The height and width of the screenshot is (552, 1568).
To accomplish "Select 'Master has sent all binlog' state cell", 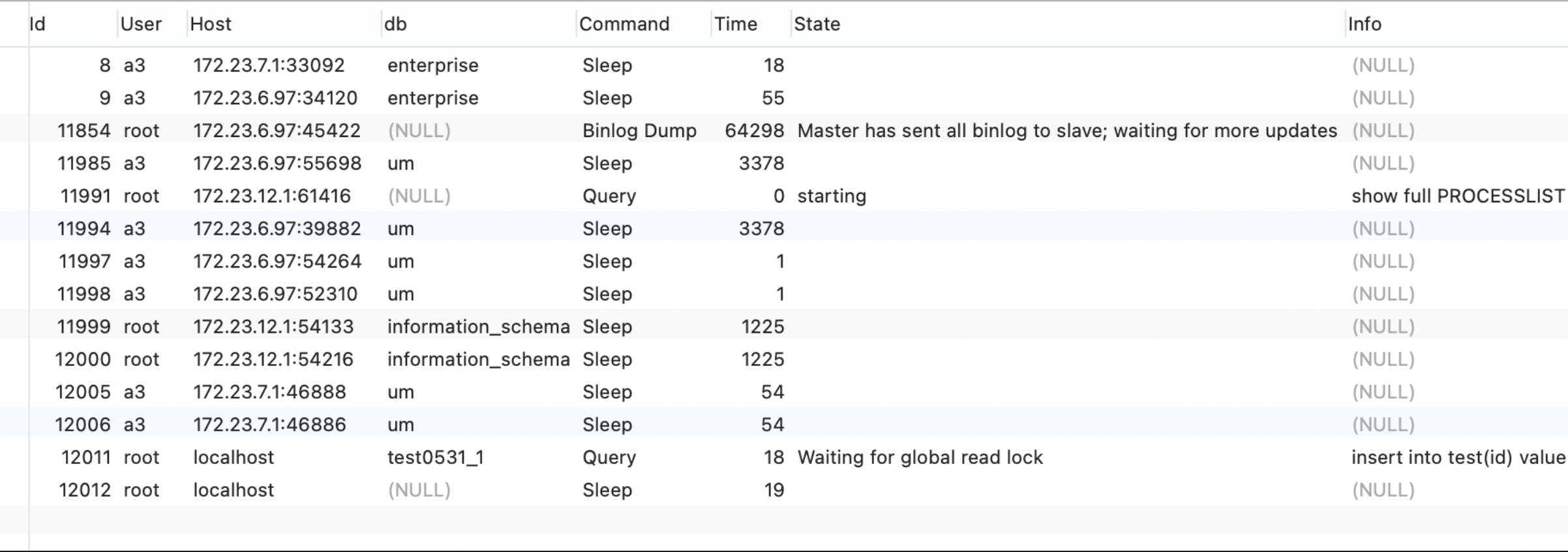I will (x=1066, y=130).
